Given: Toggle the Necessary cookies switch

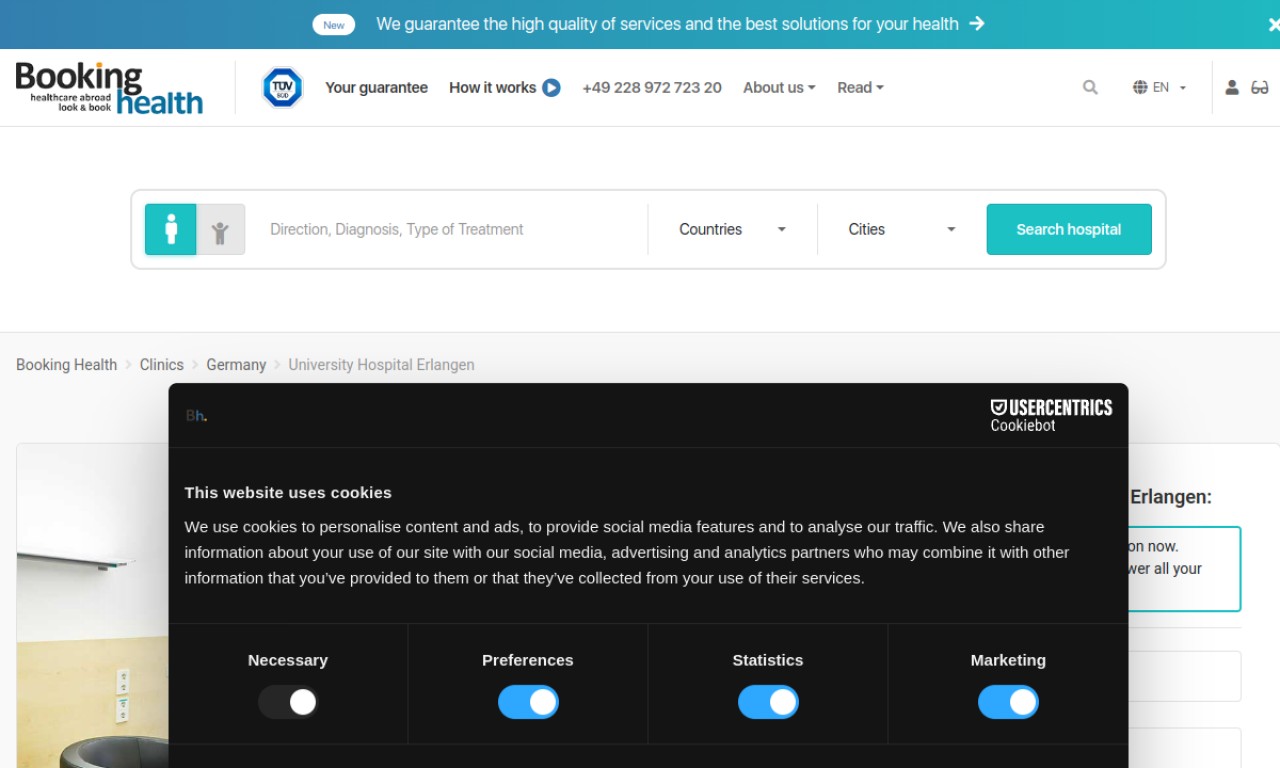Looking at the screenshot, I should coord(288,702).
